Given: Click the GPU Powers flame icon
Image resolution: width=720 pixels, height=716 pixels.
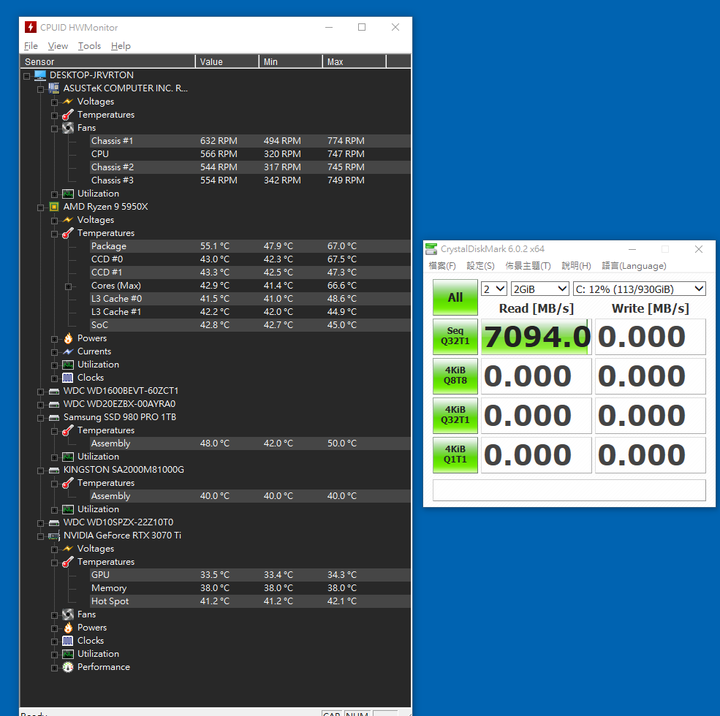Looking at the screenshot, I should 68,628.
